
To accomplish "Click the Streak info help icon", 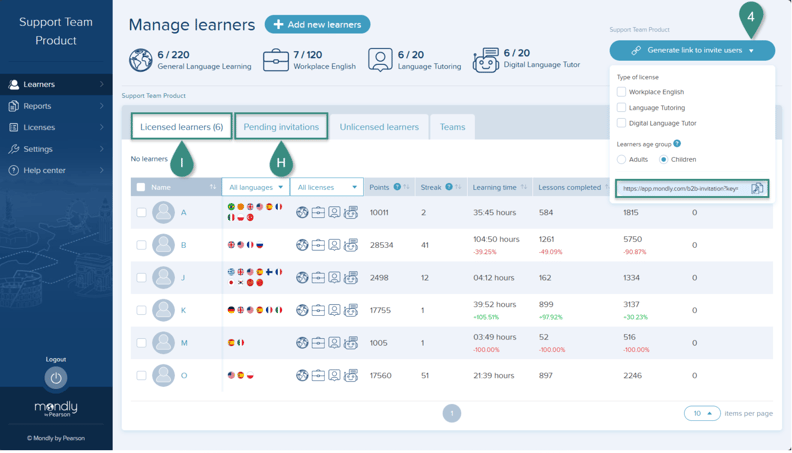I will (449, 187).
